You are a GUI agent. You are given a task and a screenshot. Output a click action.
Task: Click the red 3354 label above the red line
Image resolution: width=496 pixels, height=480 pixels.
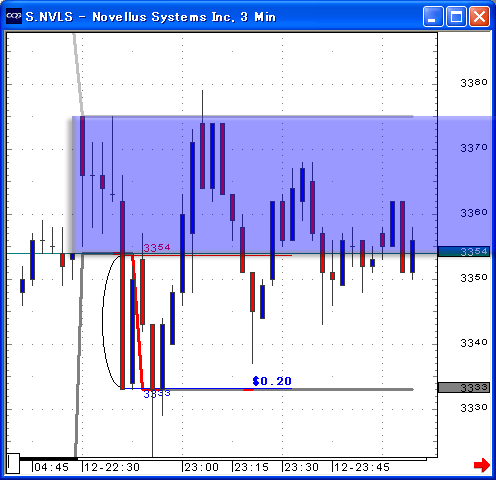coord(157,248)
